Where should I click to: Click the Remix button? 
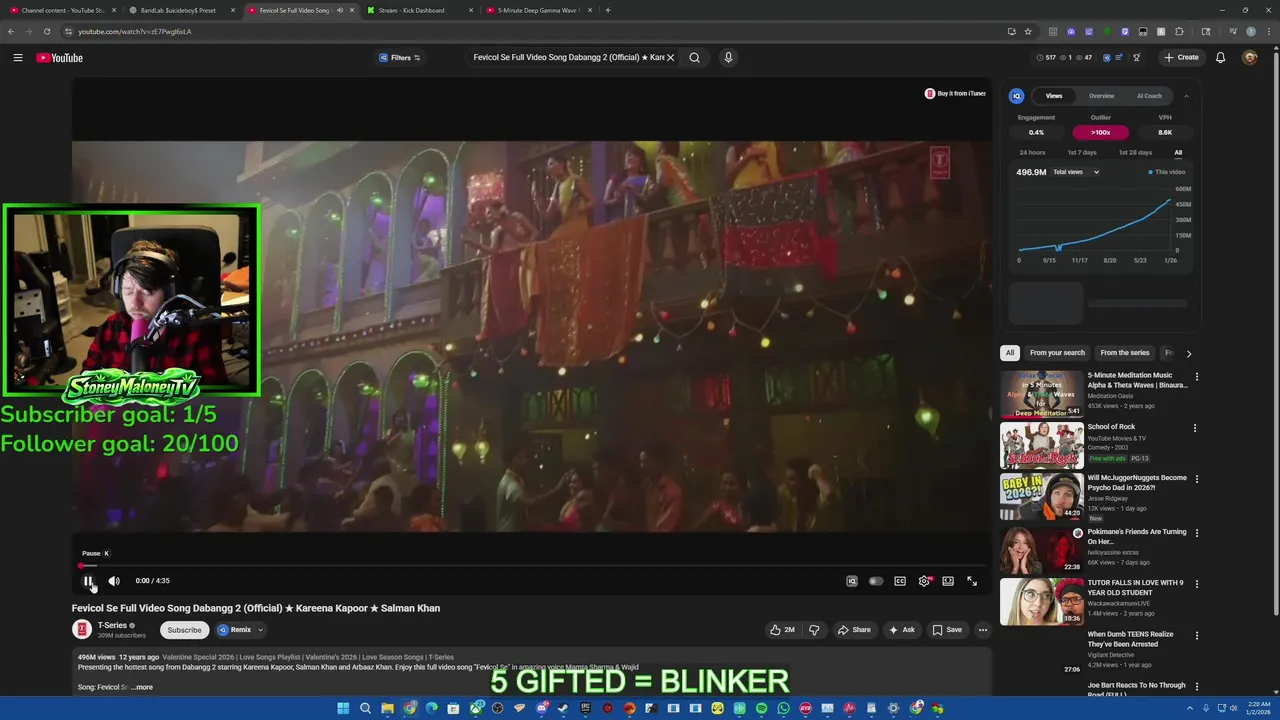235,630
